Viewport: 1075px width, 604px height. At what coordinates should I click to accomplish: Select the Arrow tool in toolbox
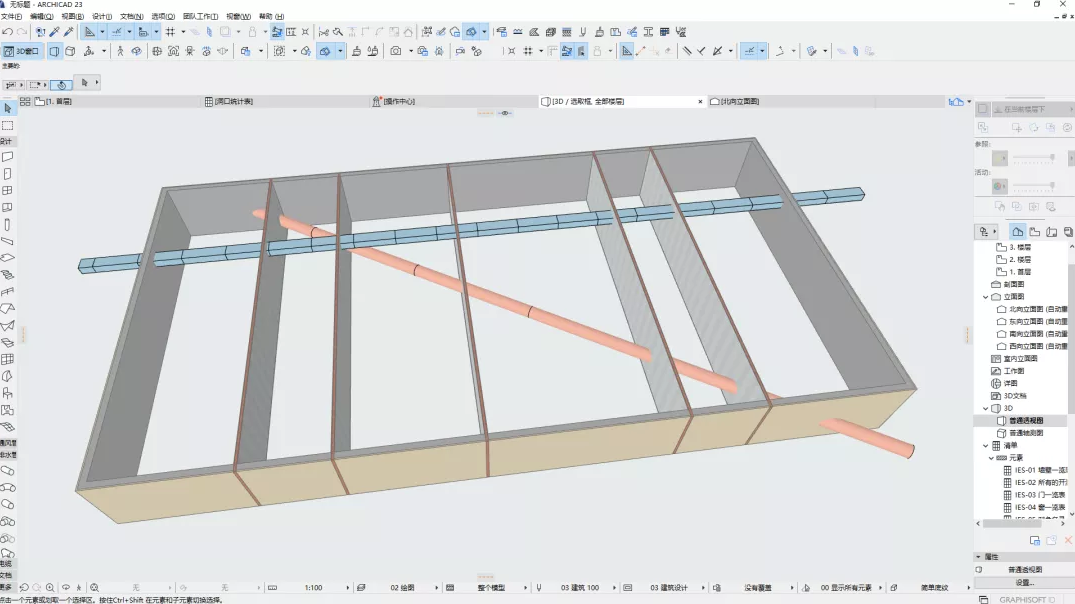click(7, 108)
